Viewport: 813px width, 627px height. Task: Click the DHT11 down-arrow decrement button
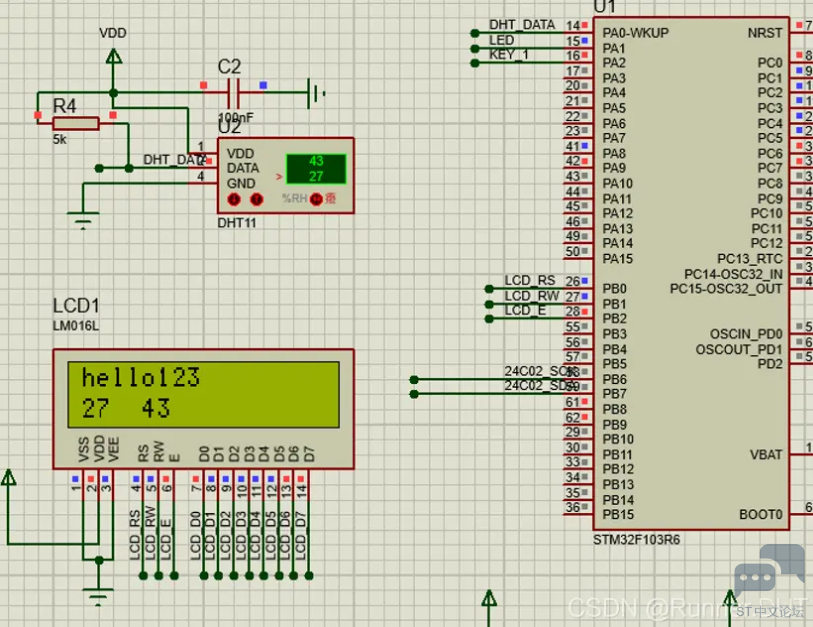coord(234,199)
